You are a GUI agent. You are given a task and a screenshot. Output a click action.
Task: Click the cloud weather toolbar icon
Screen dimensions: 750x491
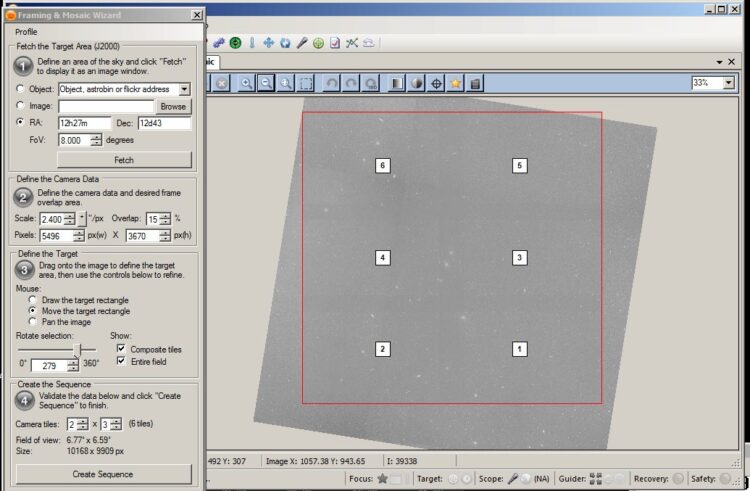(368, 43)
